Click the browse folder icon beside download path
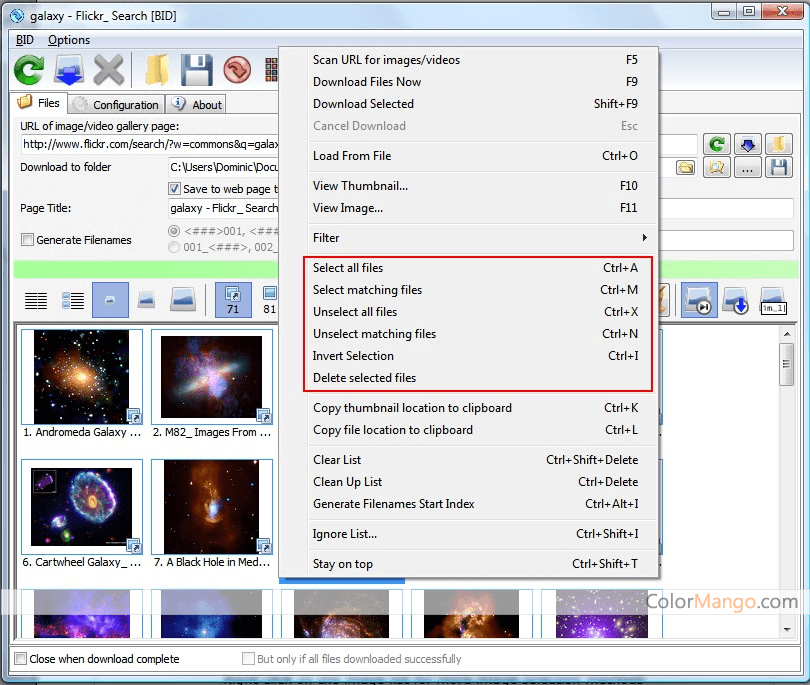The image size is (810, 685). (x=685, y=168)
